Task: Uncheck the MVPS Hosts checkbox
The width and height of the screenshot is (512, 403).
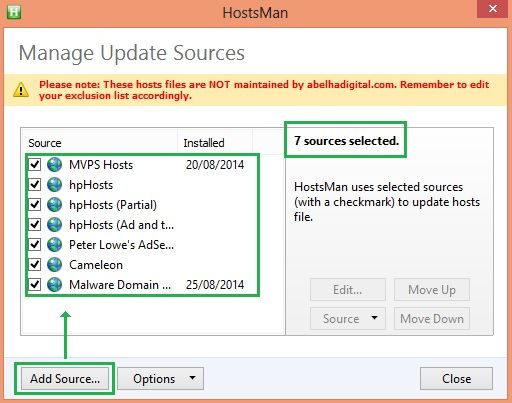Action: point(35,165)
